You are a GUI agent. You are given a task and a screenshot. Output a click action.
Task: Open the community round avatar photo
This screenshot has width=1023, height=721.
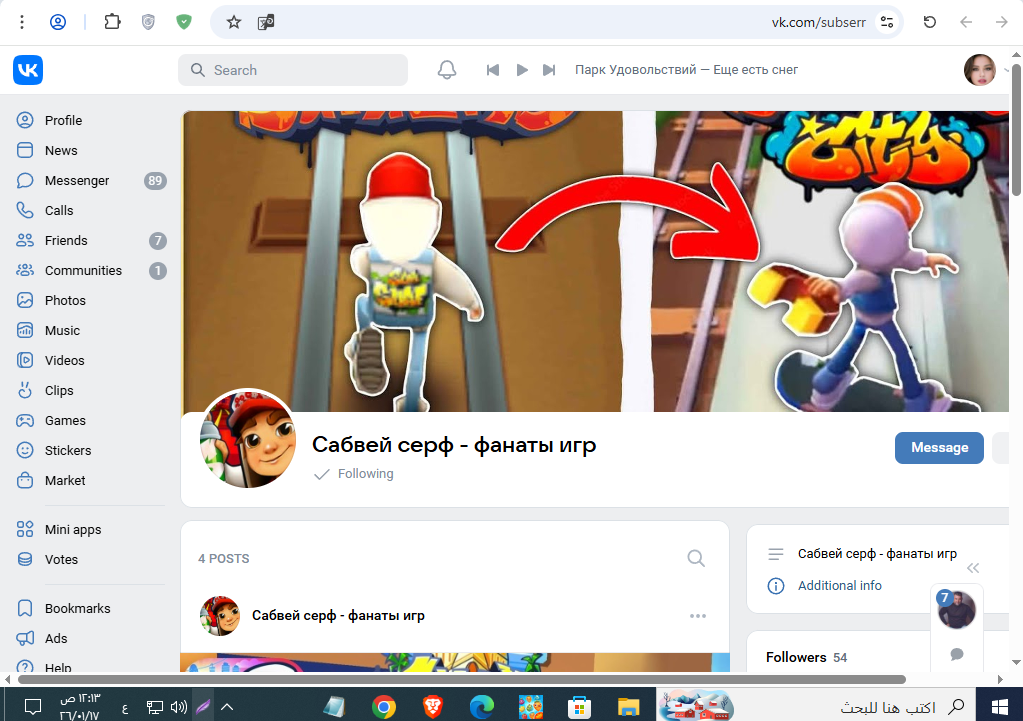(x=248, y=440)
